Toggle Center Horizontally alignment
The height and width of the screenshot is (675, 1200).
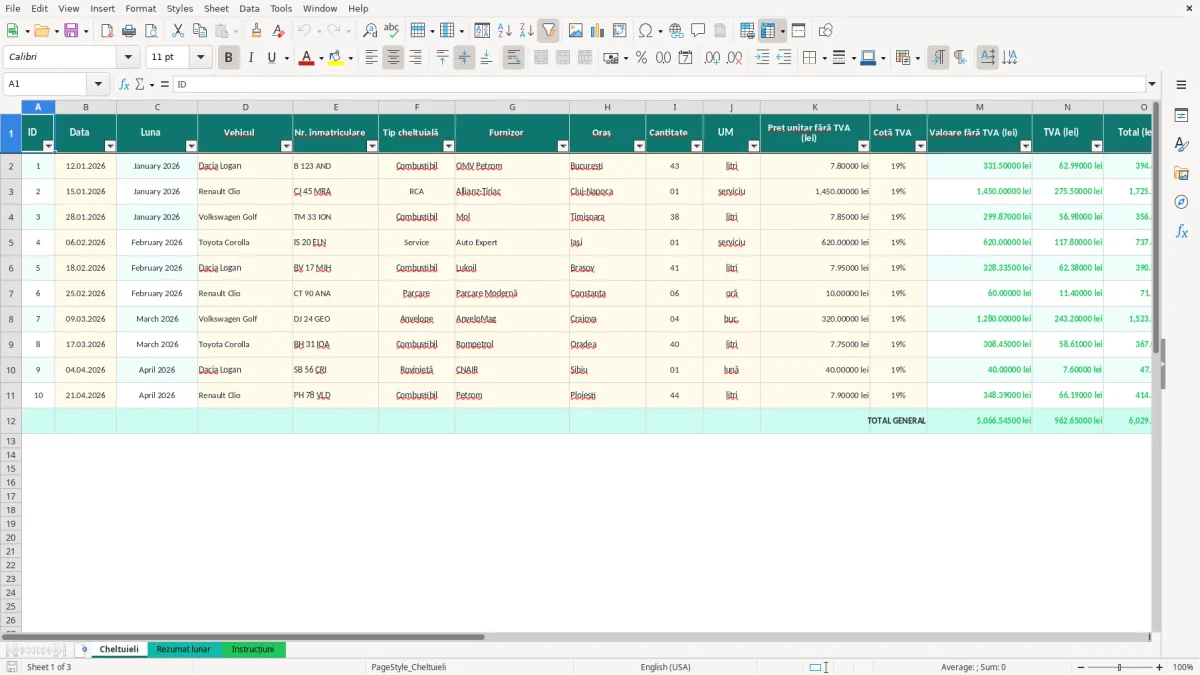[x=393, y=58]
